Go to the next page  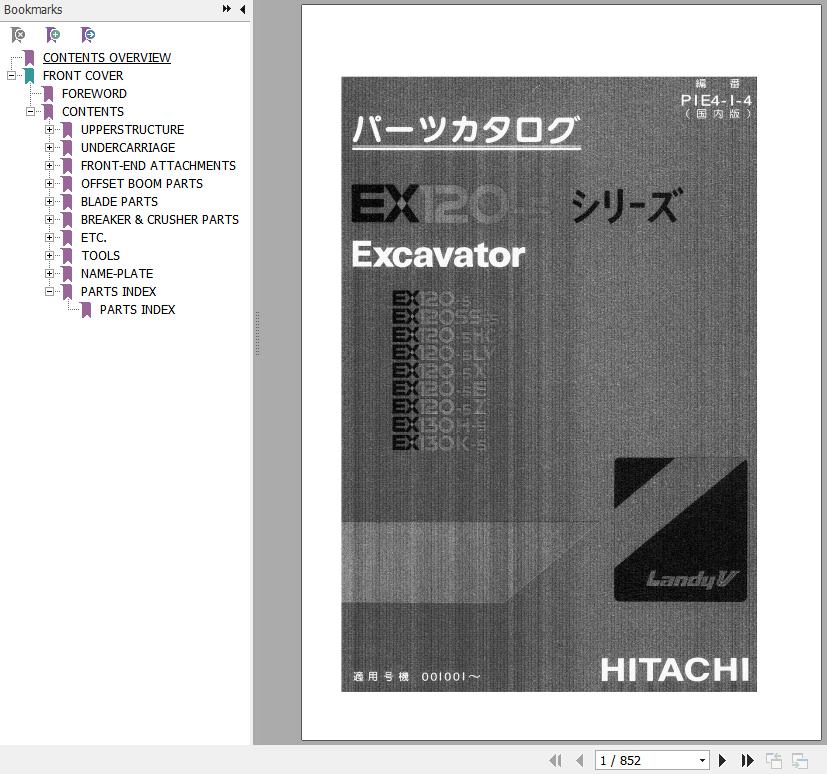723,760
